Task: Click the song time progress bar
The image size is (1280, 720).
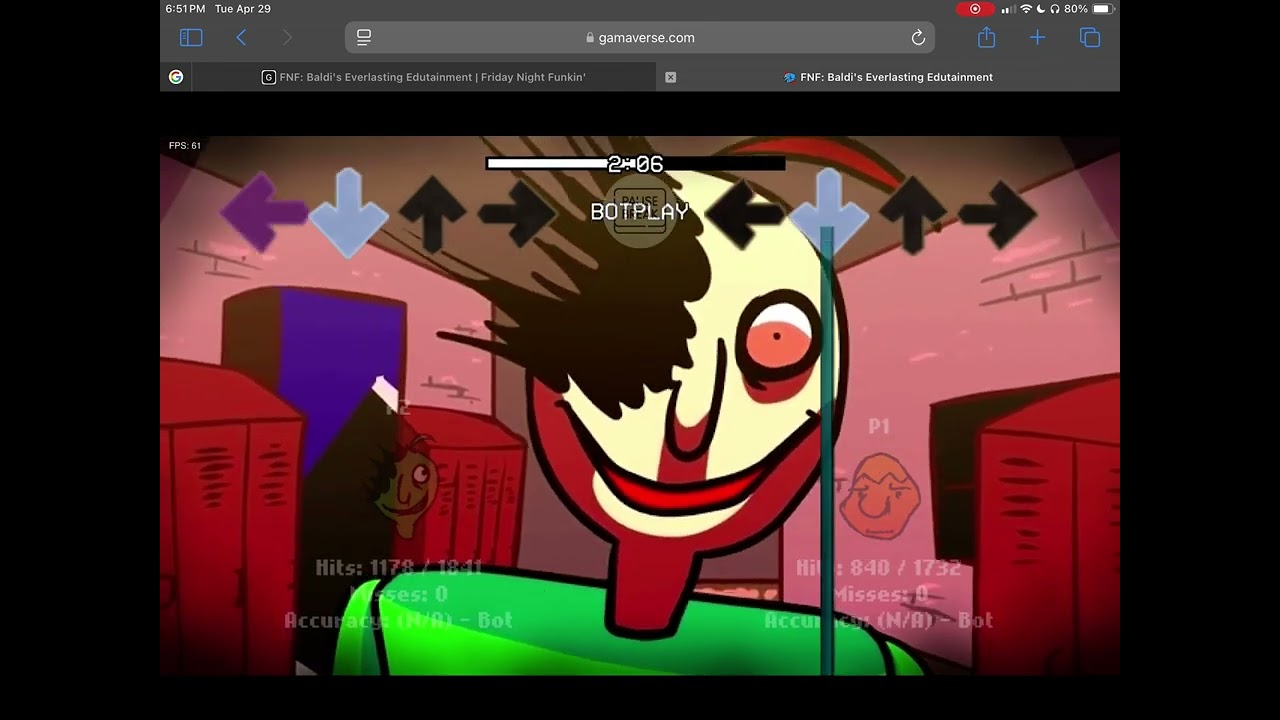Action: (635, 164)
